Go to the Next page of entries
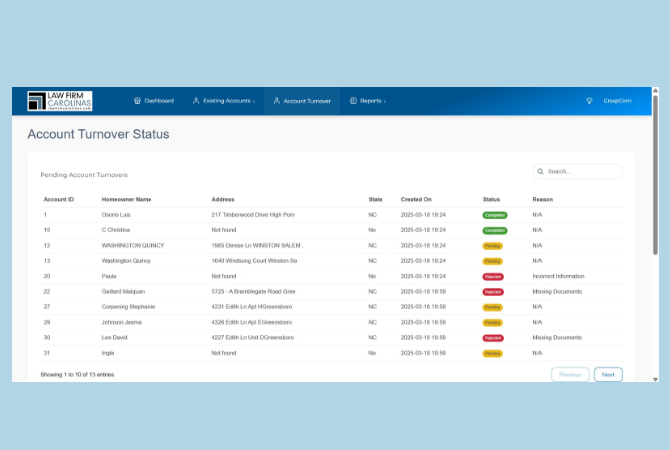This screenshot has width=670, height=450. [607, 374]
